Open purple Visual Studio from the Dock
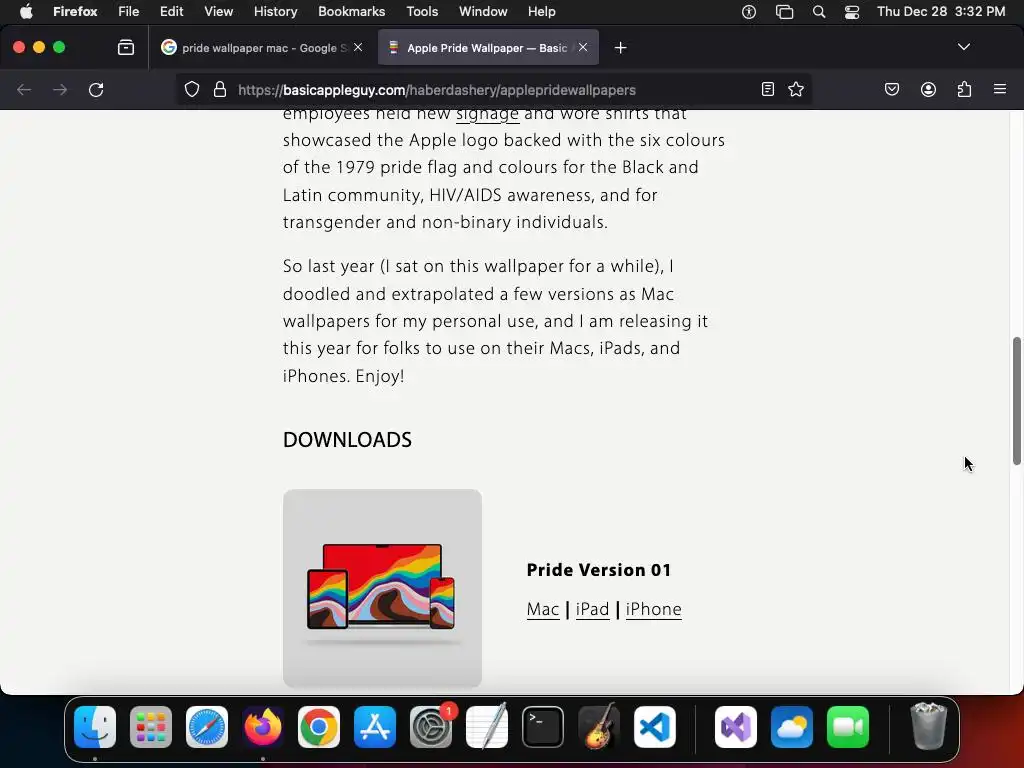Image resolution: width=1024 pixels, height=768 pixels. click(x=736, y=727)
